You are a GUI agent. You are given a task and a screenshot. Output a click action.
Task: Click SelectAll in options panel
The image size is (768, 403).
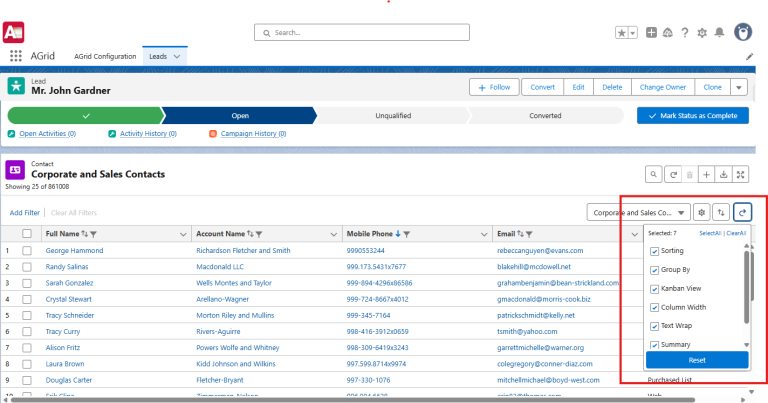710,233
